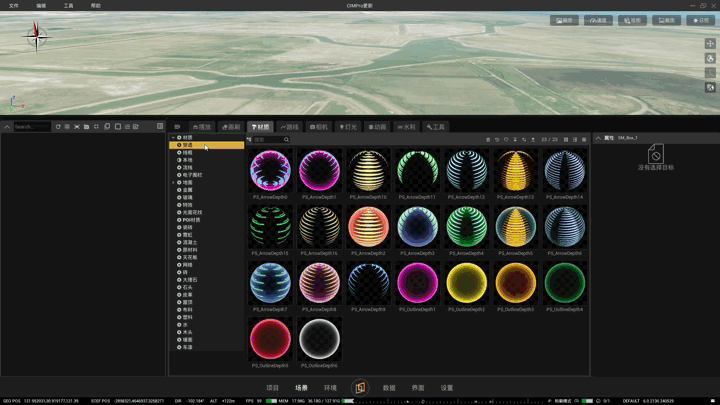Click the compass icon in the viewport
Screen dimensions: 720x405
point(36,36)
